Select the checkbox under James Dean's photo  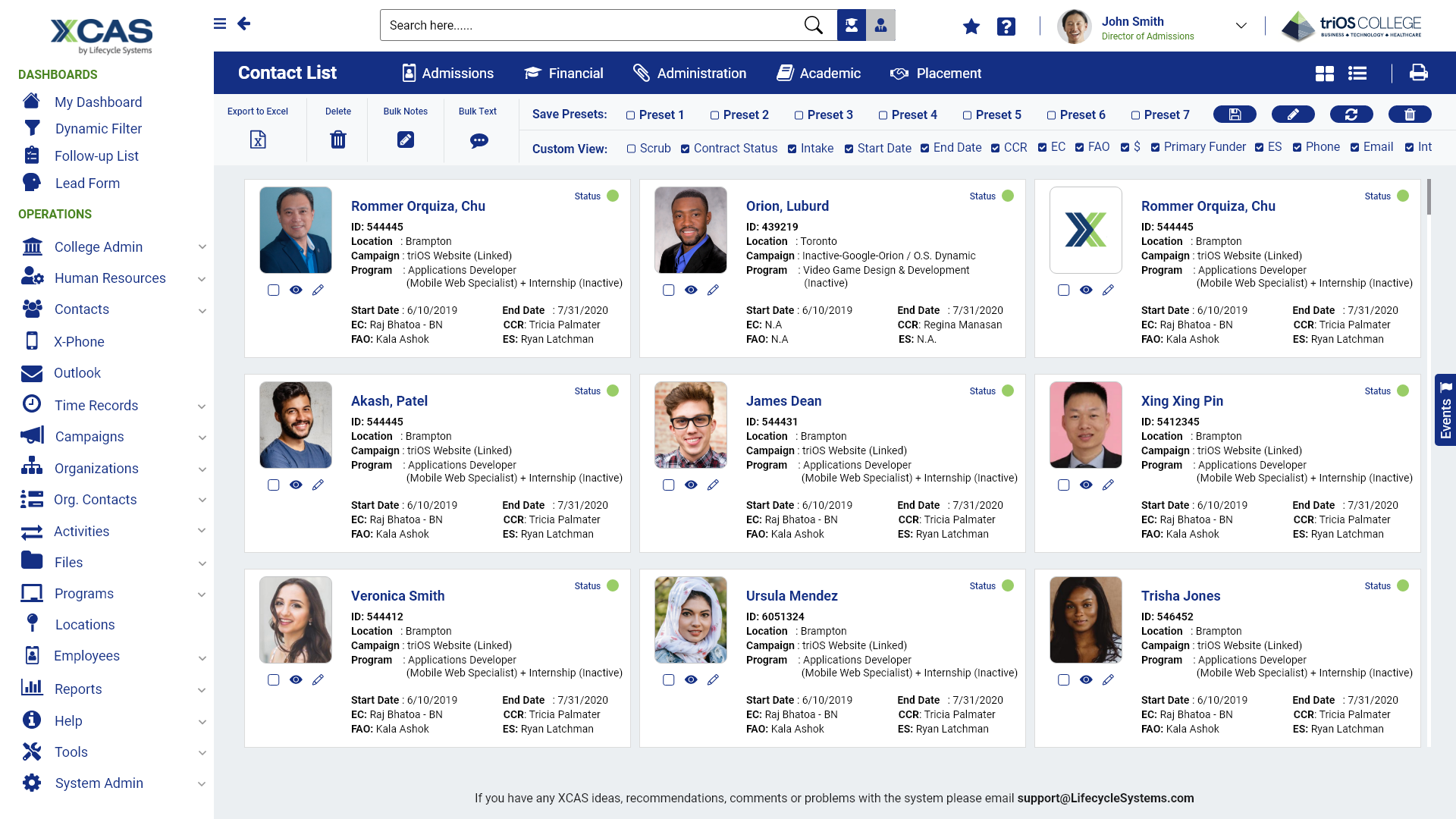pyautogui.click(x=668, y=485)
